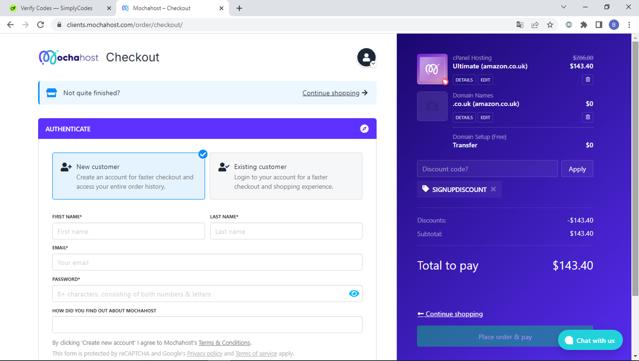639x361 pixels.
Task: Click the Mochahost logo
Action: (68, 57)
